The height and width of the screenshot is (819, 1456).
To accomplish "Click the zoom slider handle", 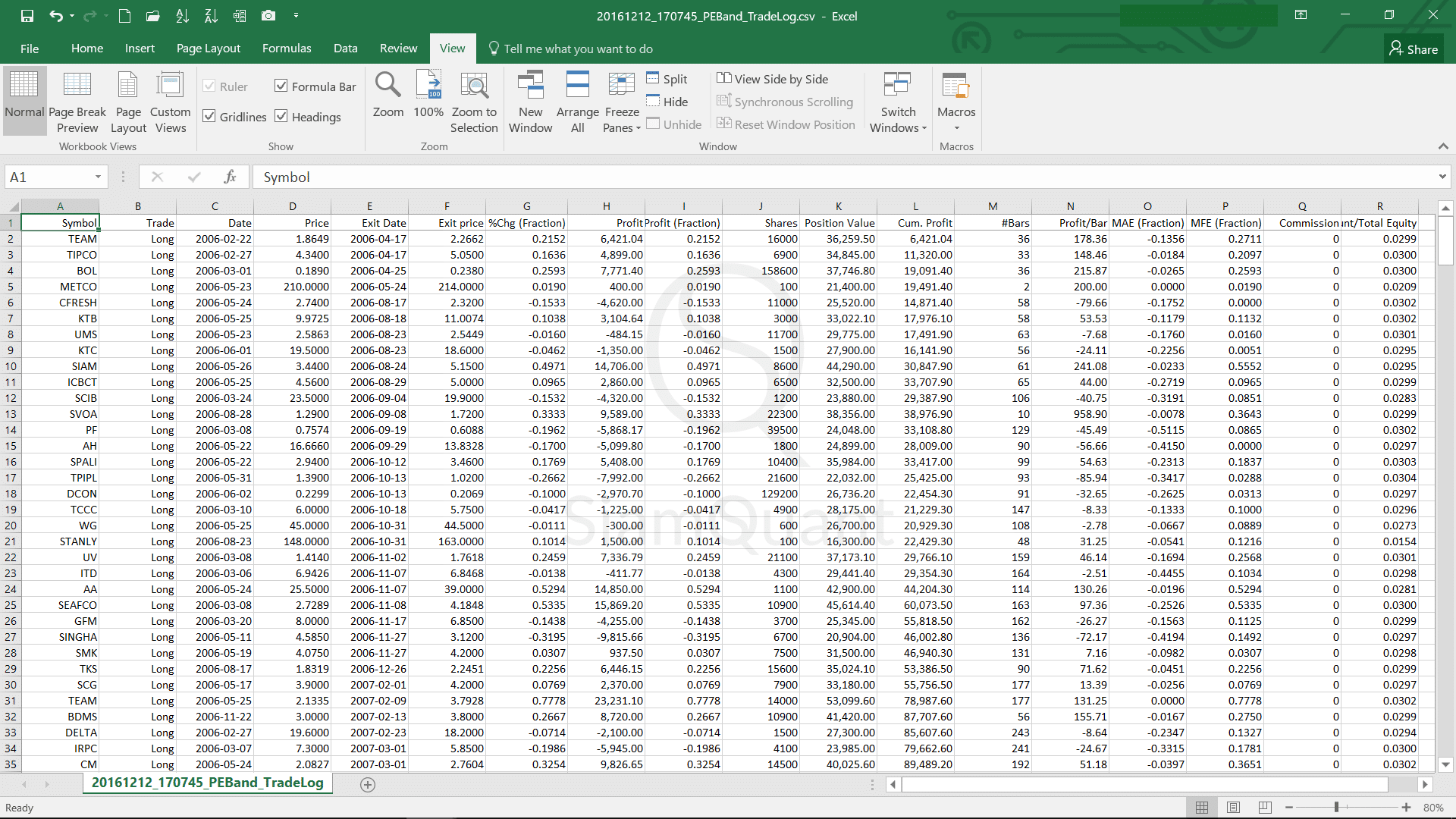I will click(1336, 808).
